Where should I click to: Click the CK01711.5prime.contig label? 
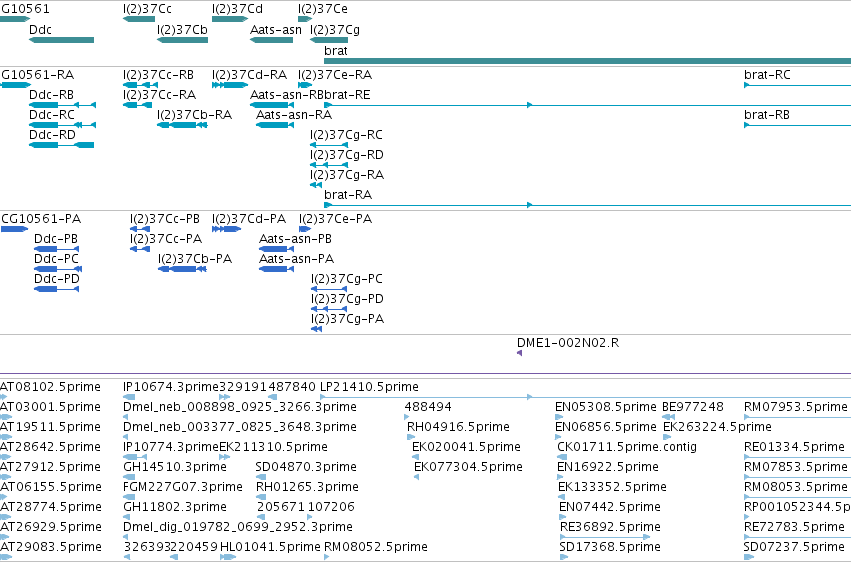pyautogui.click(x=627, y=447)
